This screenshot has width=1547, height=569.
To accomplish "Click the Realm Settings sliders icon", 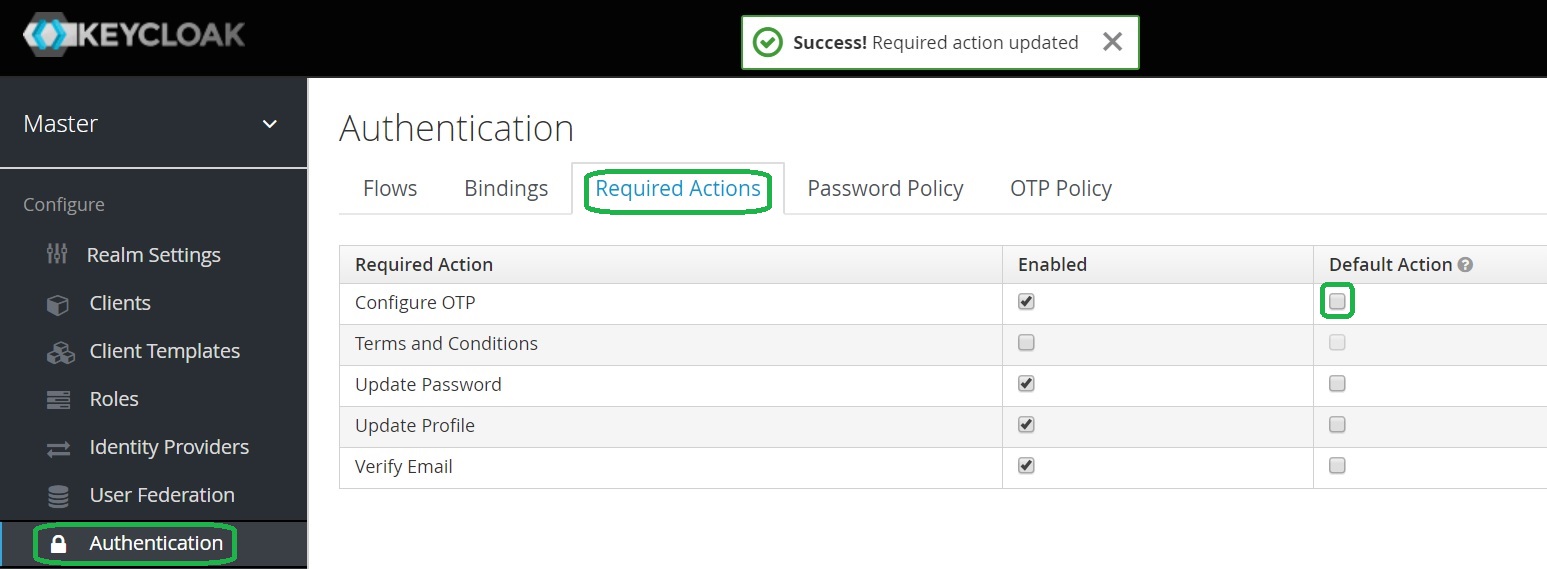I will pos(58,255).
